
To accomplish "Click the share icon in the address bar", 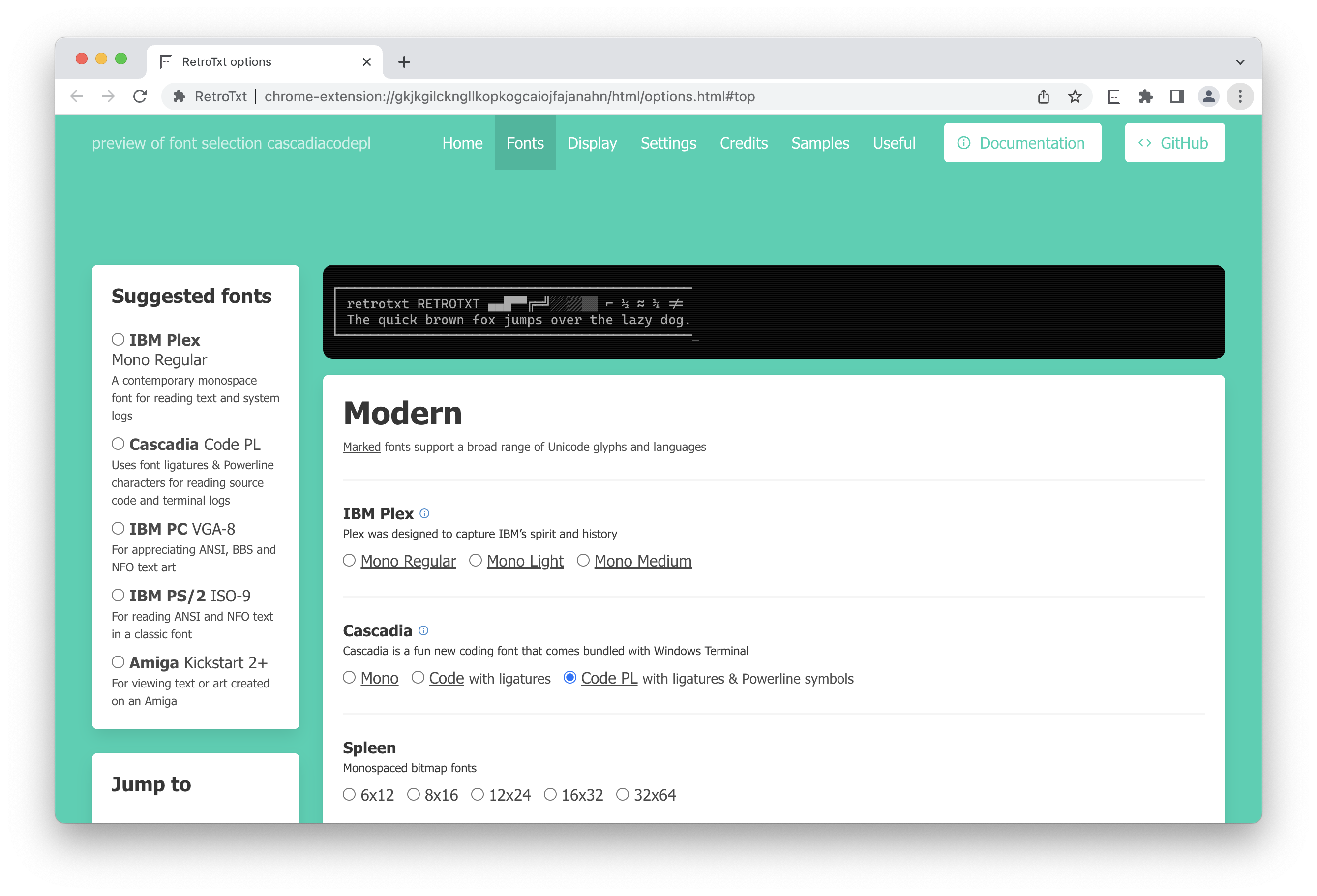I will coord(1043,96).
